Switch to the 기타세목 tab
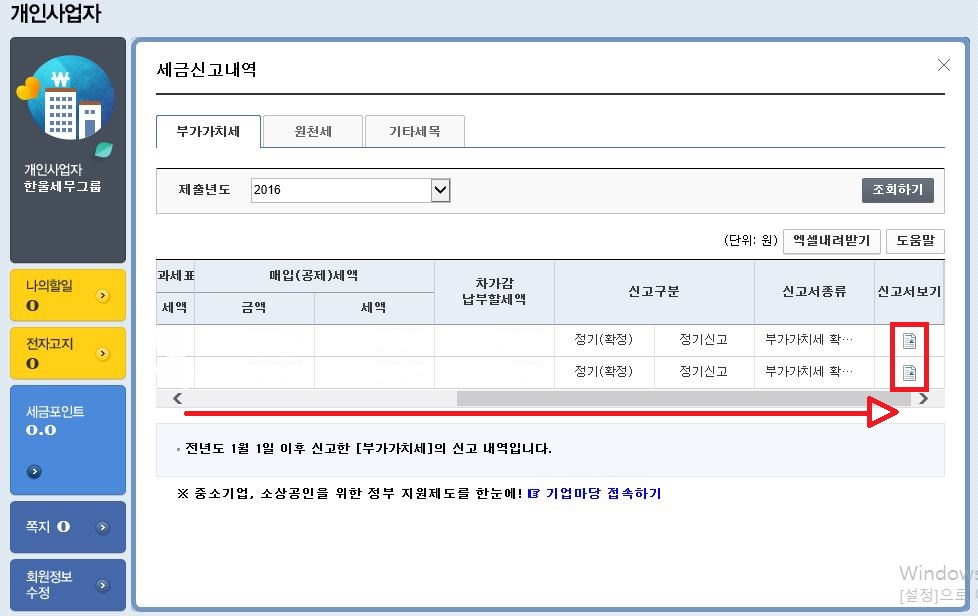 (414, 131)
